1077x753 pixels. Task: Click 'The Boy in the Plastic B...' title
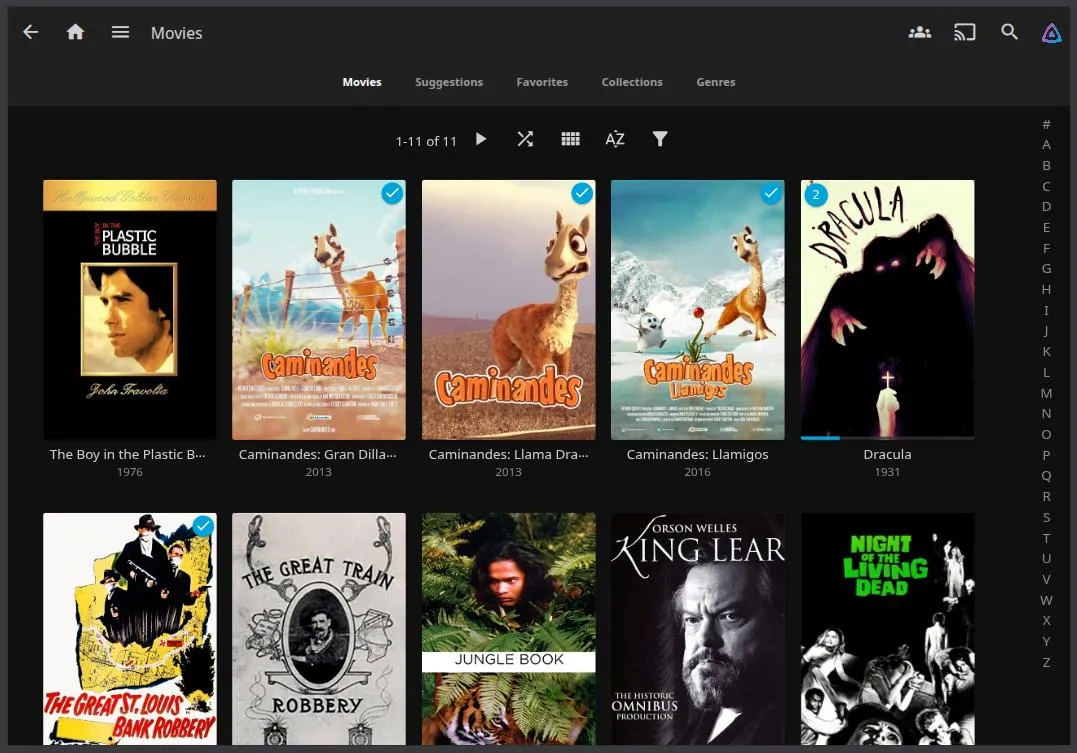click(x=128, y=454)
